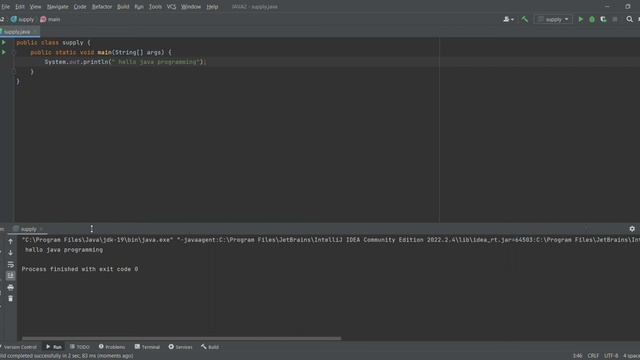Close the supply tab in Run panel
Image resolution: width=640 pixels, height=360 pixels.
(41, 229)
